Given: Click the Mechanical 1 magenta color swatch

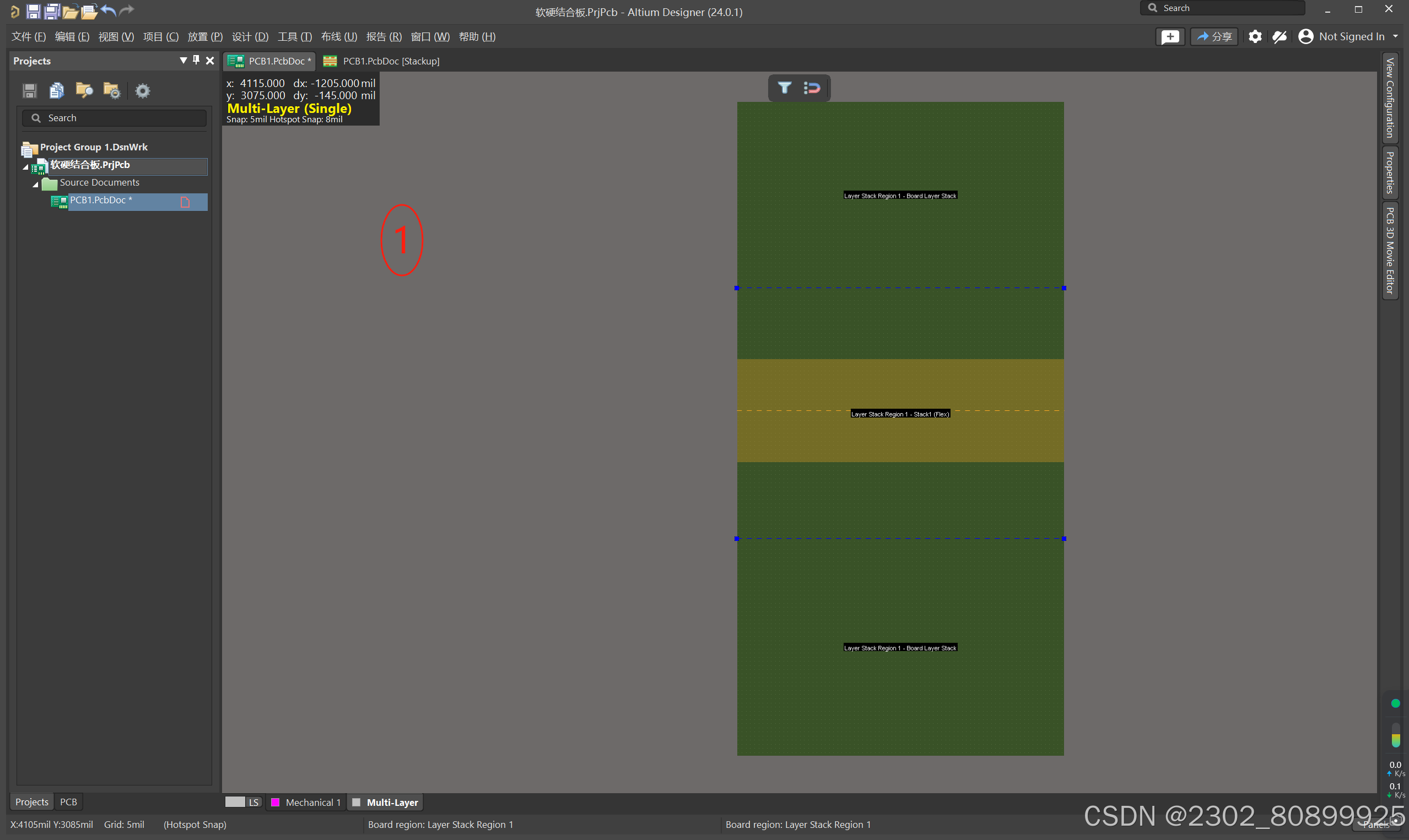Looking at the screenshot, I should click(x=275, y=802).
